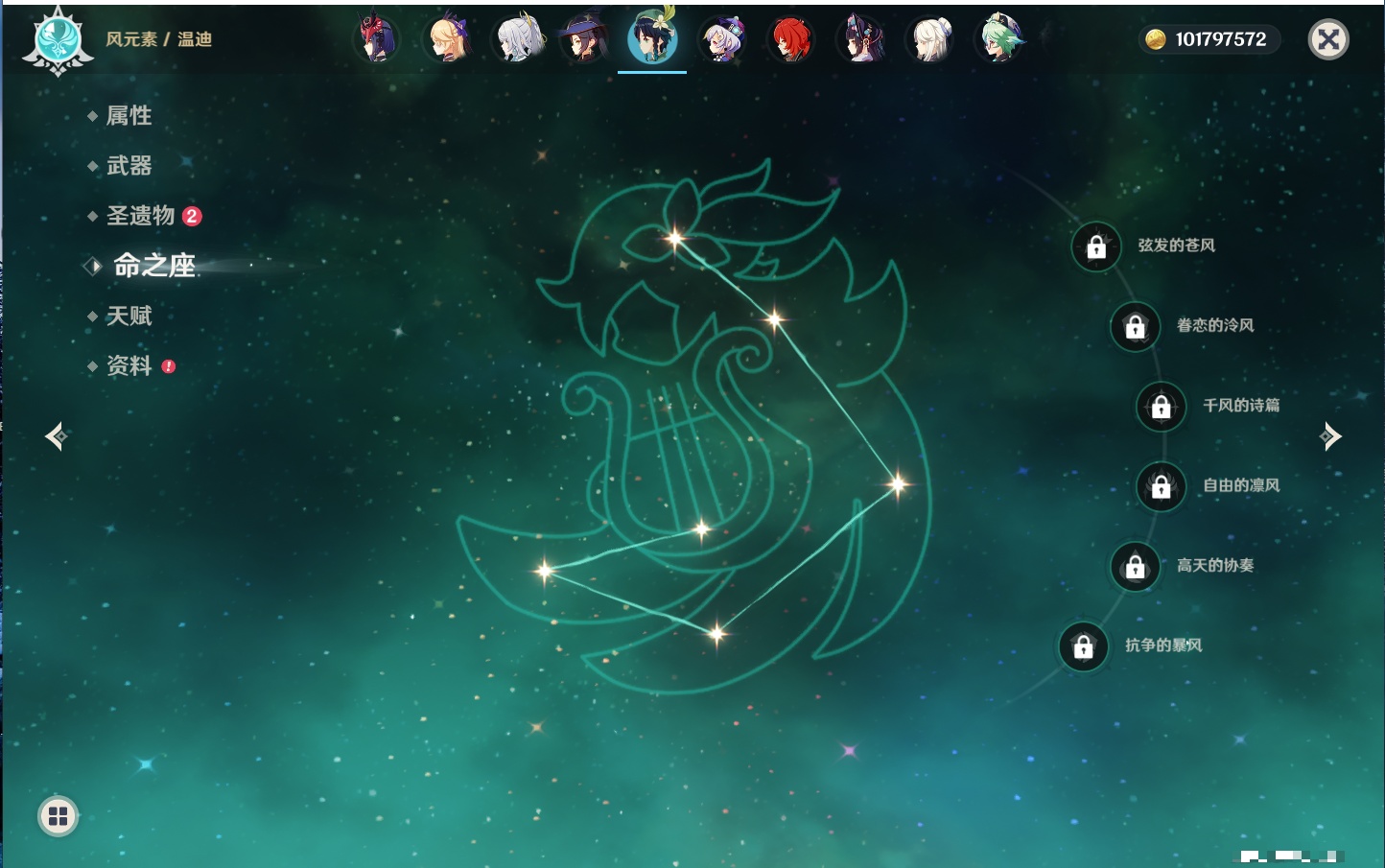The height and width of the screenshot is (868, 1385).
Task: Select the red-masked character portrait
Action: [376, 39]
